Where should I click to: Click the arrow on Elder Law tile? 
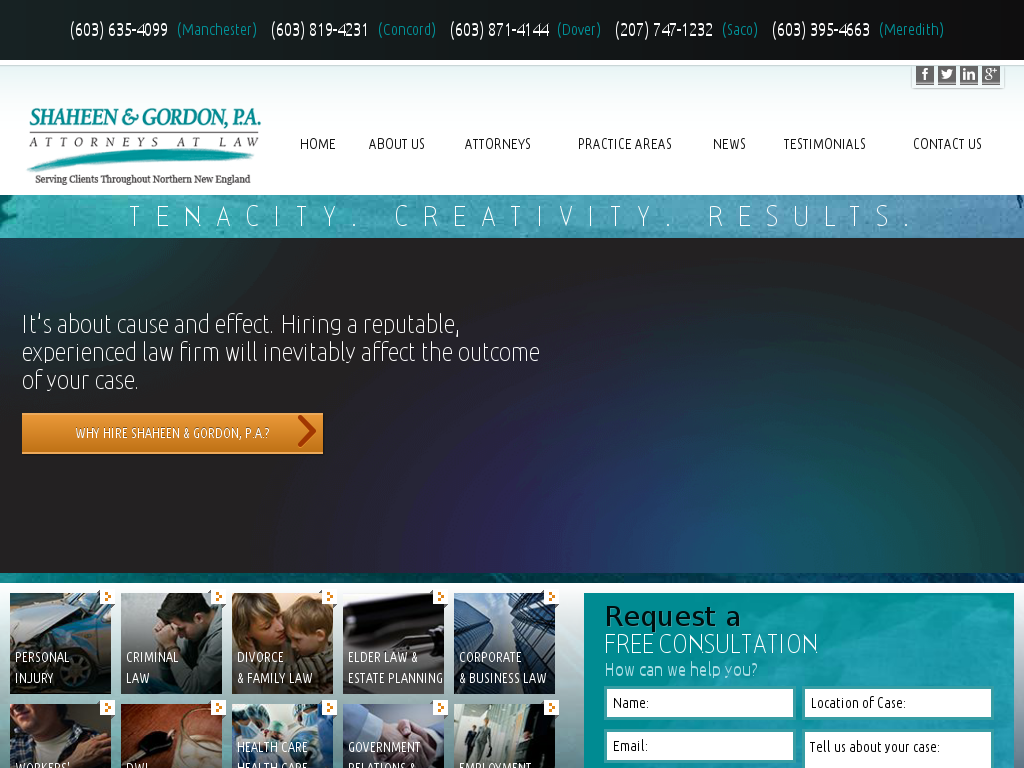click(440, 597)
